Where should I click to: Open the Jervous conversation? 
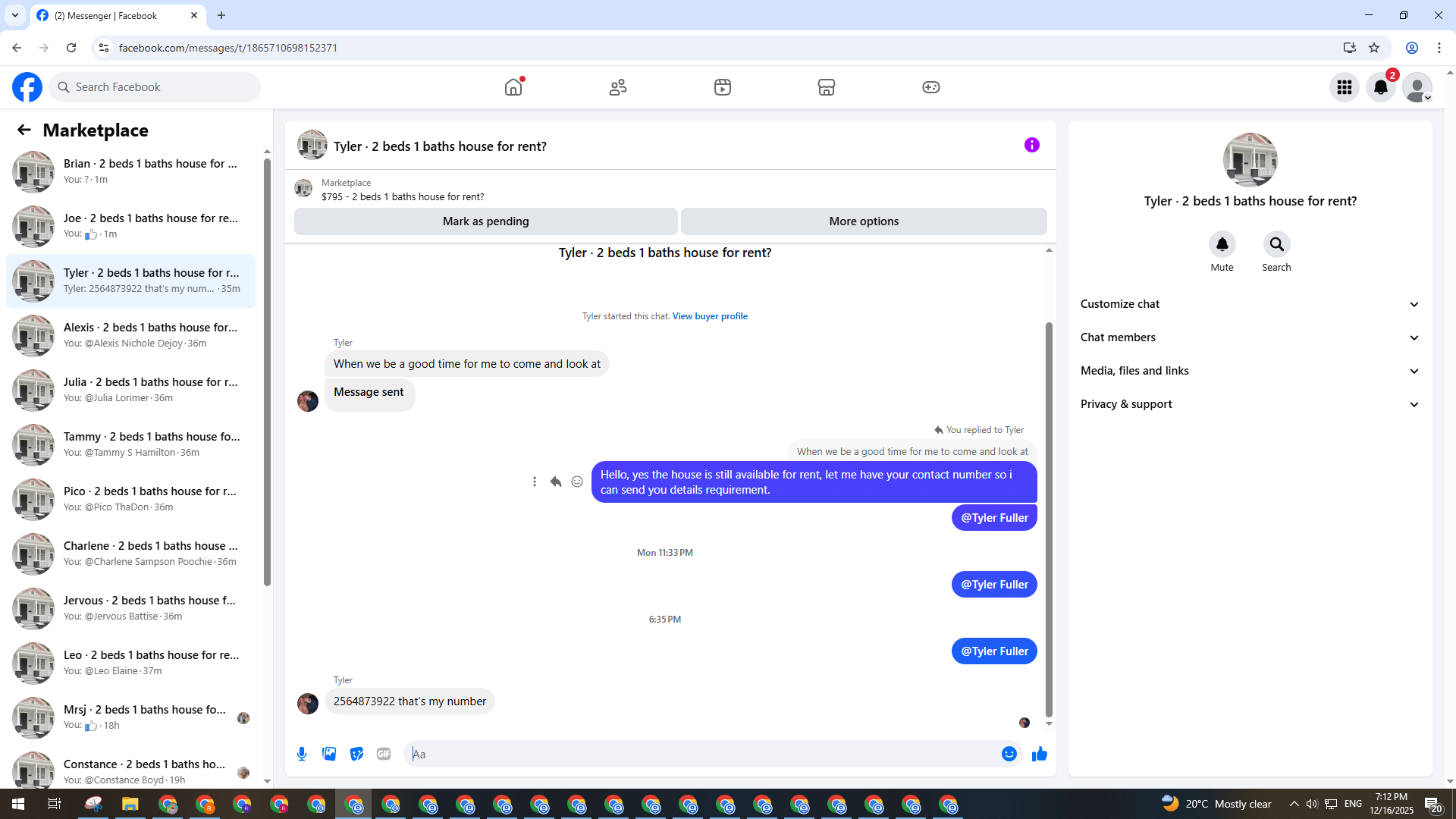point(130,608)
